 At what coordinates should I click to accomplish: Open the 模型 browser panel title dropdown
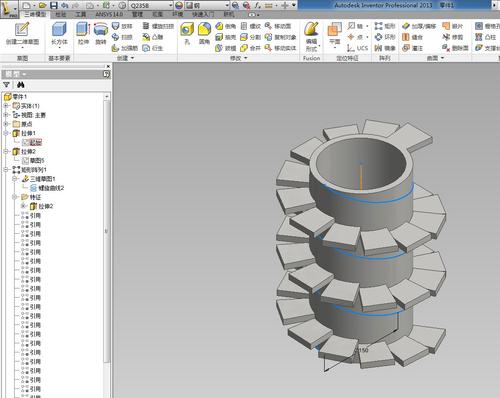tap(25, 74)
